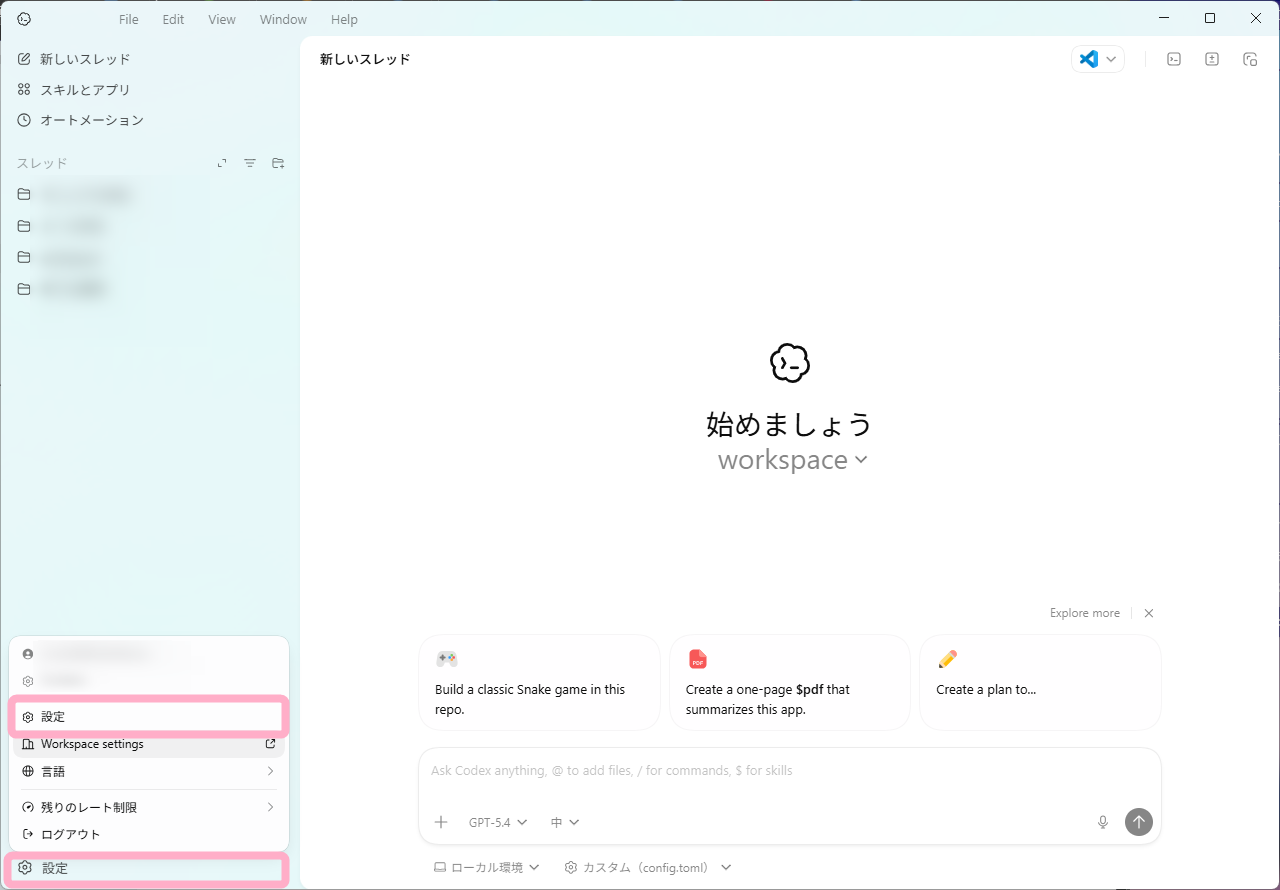1280x890 pixels.
Task: Open the ローカル環境 environment dropdown
Action: 486,867
